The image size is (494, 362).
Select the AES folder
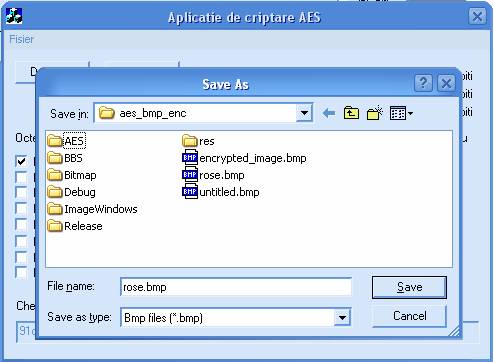click(x=66, y=141)
